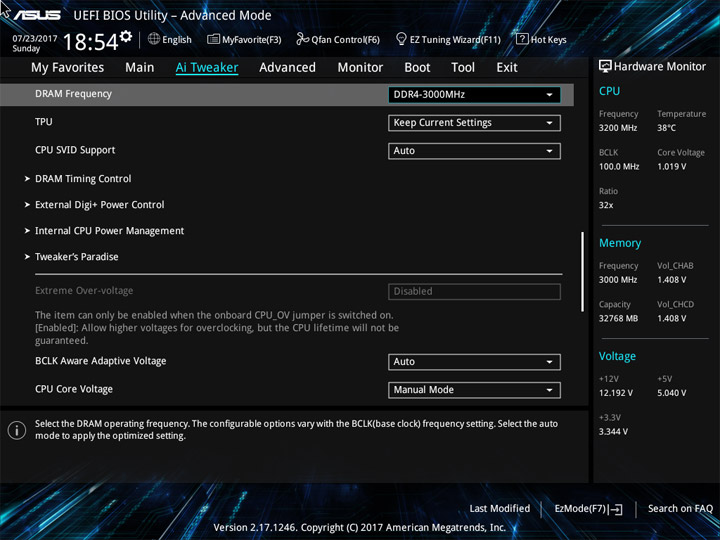Open the Monitor tab
The height and width of the screenshot is (540, 720).
click(x=360, y=68)
